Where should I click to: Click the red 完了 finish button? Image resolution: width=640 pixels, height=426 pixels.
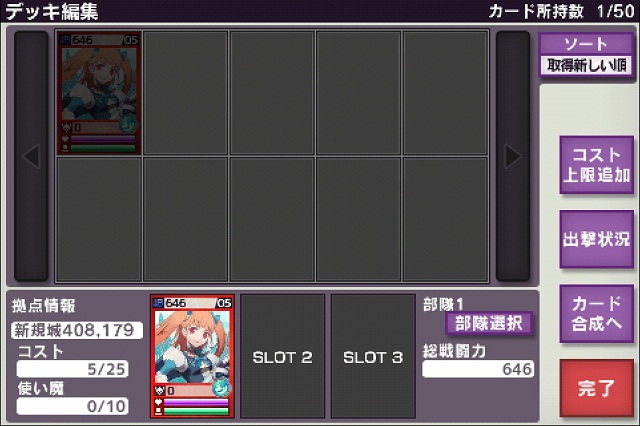[x=596, y=388]
